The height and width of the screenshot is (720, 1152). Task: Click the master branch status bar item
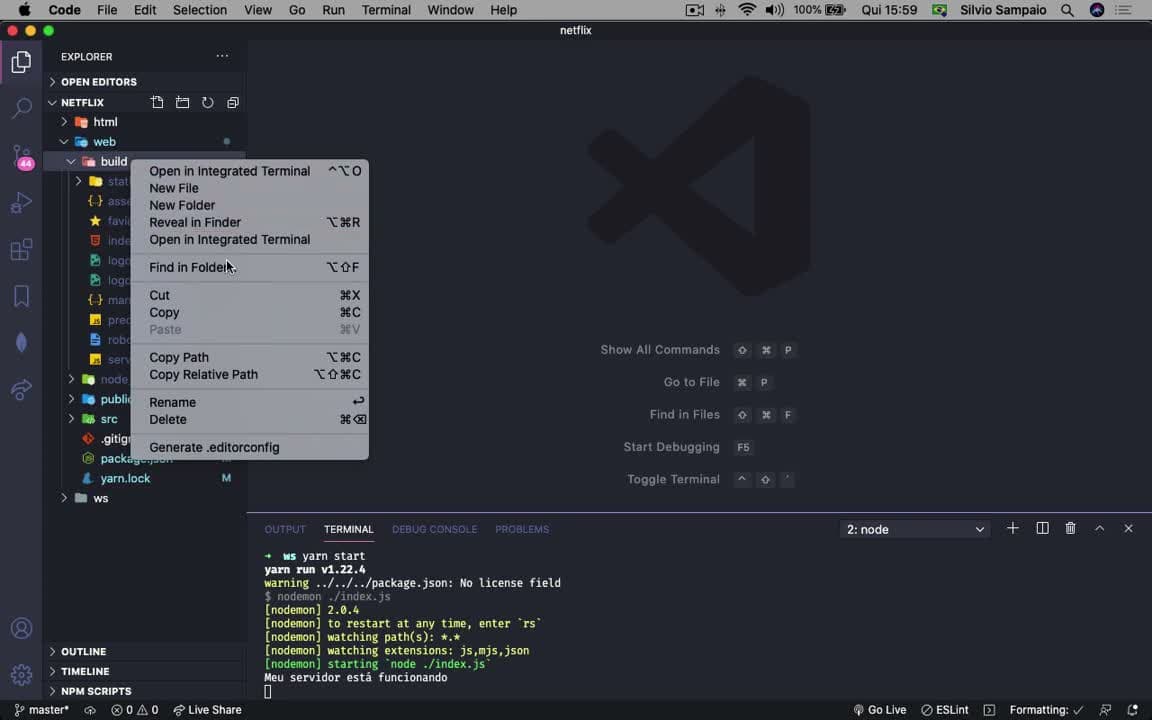[x=41, y=710]
